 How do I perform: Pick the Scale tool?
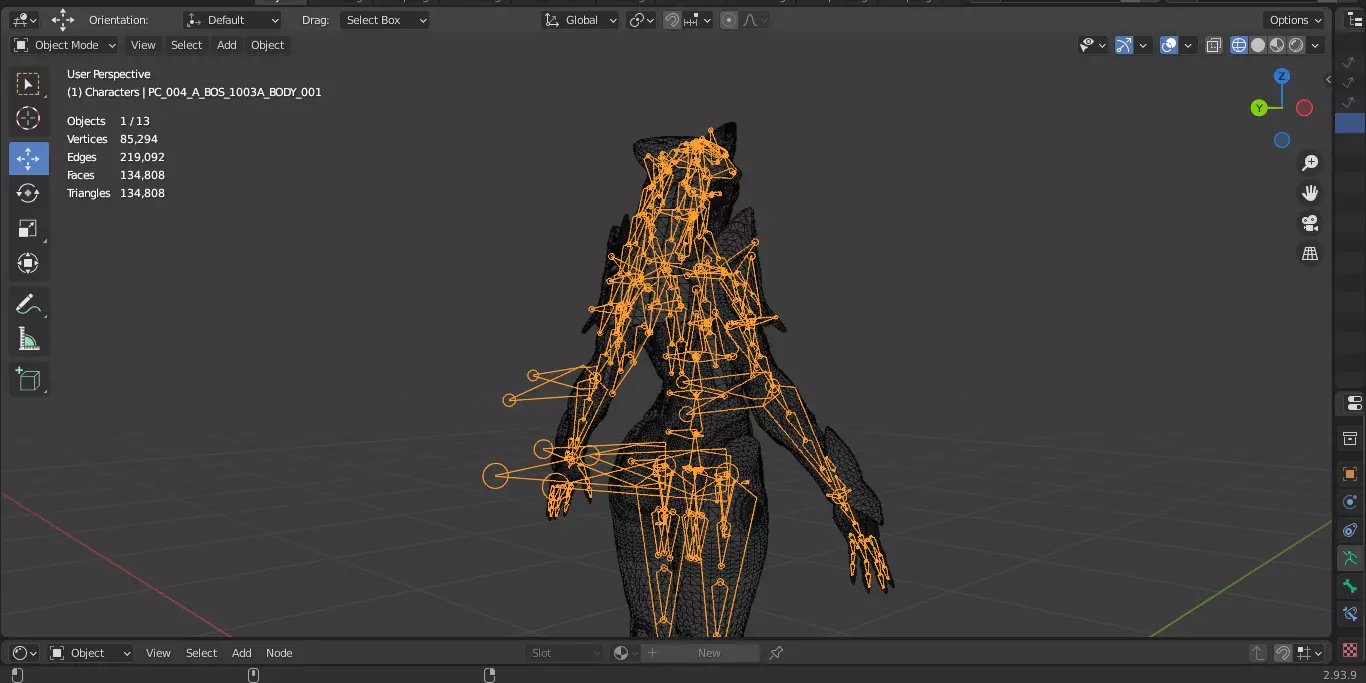click(28, 228)
